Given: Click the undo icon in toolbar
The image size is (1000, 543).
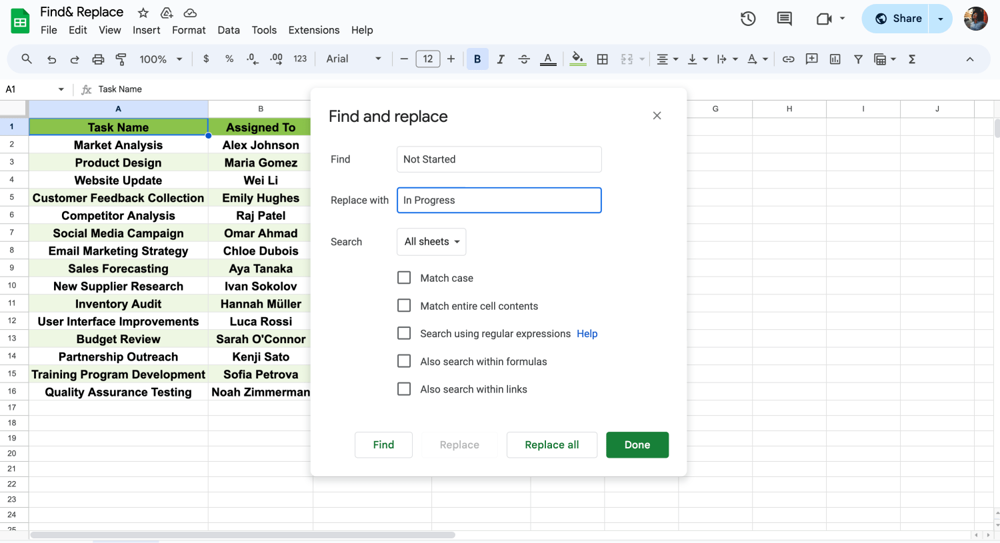Looking at the screenshot, I should [x=51, y=60].
